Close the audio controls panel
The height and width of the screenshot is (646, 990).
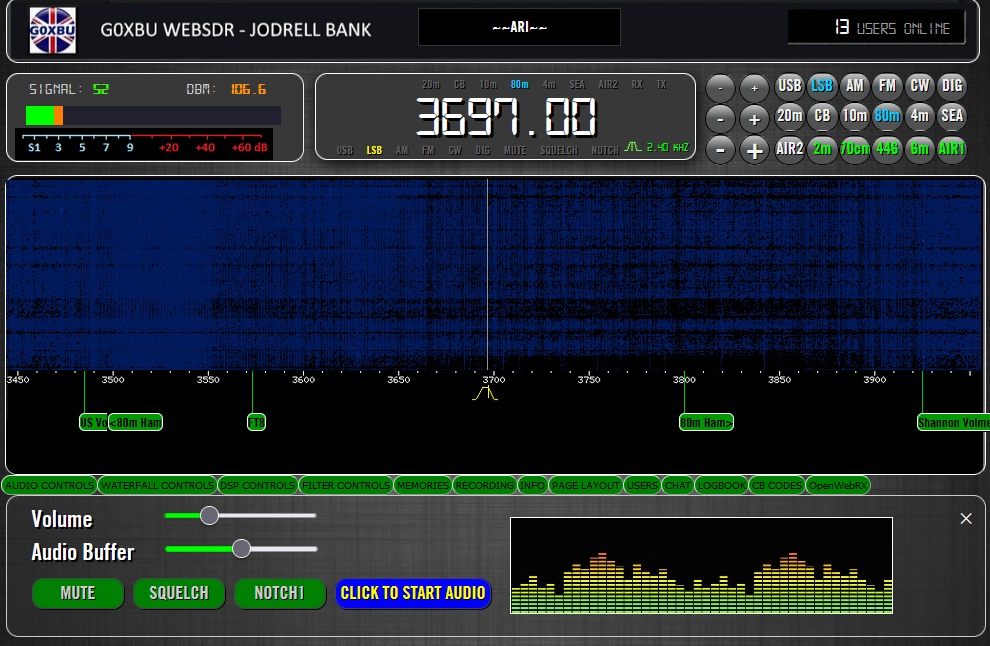click(965, 518)
